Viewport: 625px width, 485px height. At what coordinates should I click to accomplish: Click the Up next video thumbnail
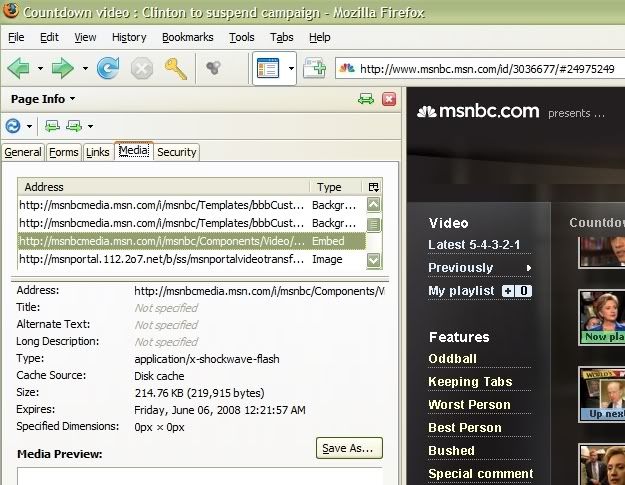[602, 394]
